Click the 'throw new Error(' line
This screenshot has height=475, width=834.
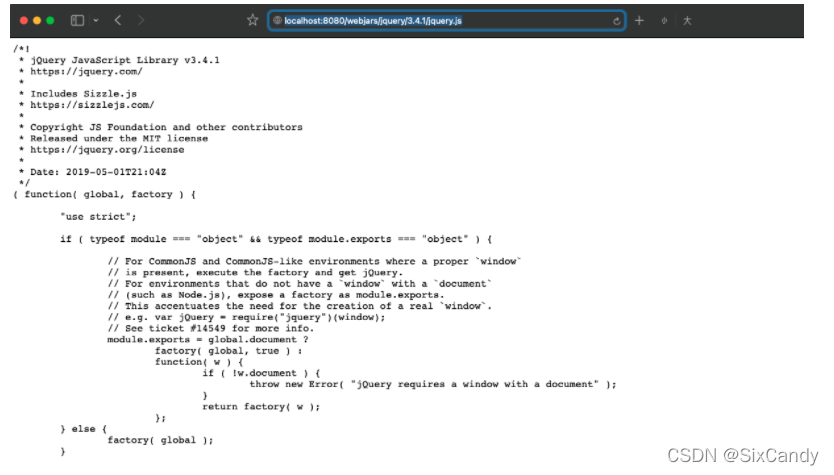point(433,384)
